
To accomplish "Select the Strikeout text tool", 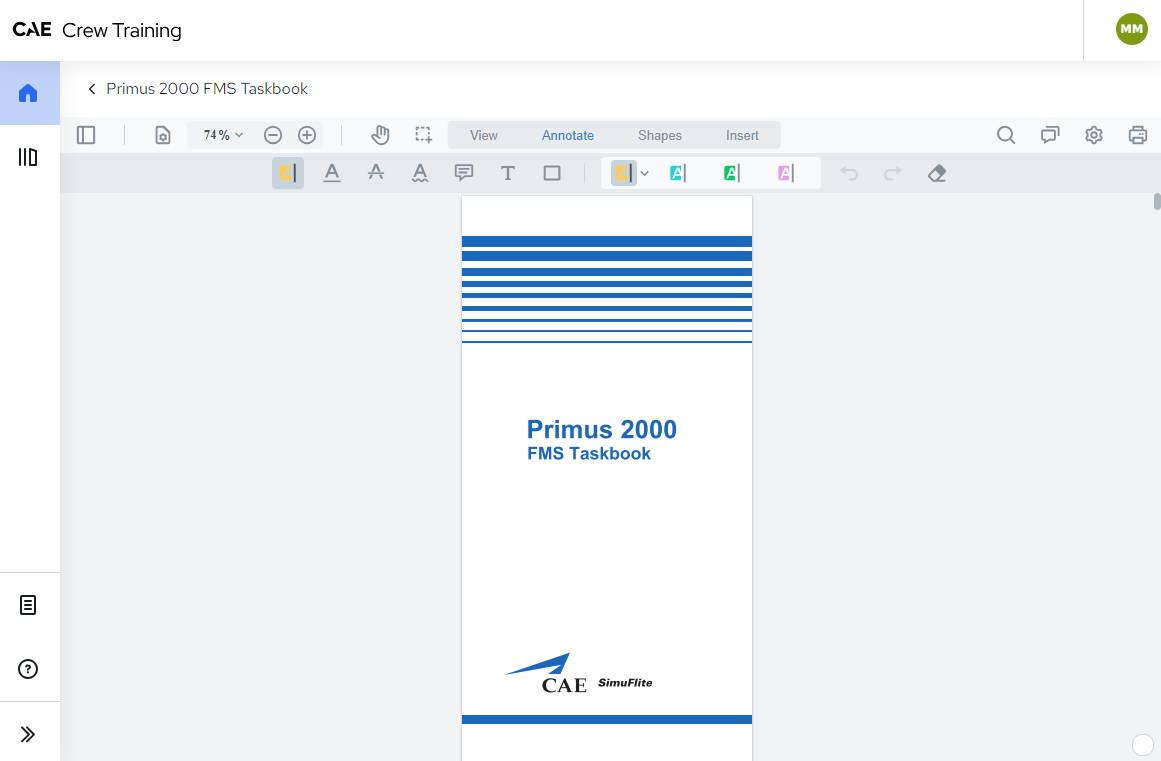I will coord(376,173).
